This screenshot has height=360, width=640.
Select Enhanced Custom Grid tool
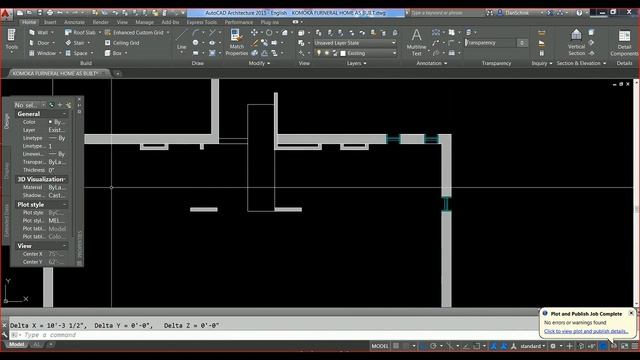[134, 32]
